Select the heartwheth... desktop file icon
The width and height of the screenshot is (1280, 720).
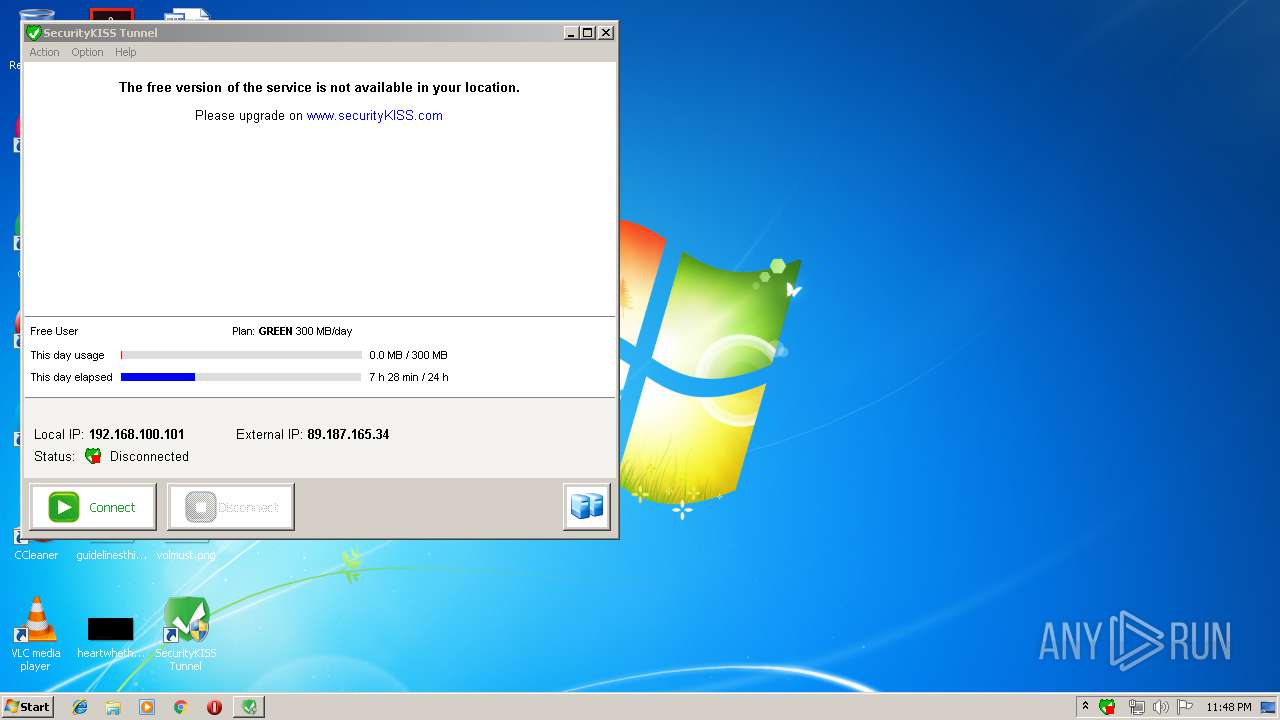pyautogui.click(x=110, y=629)
